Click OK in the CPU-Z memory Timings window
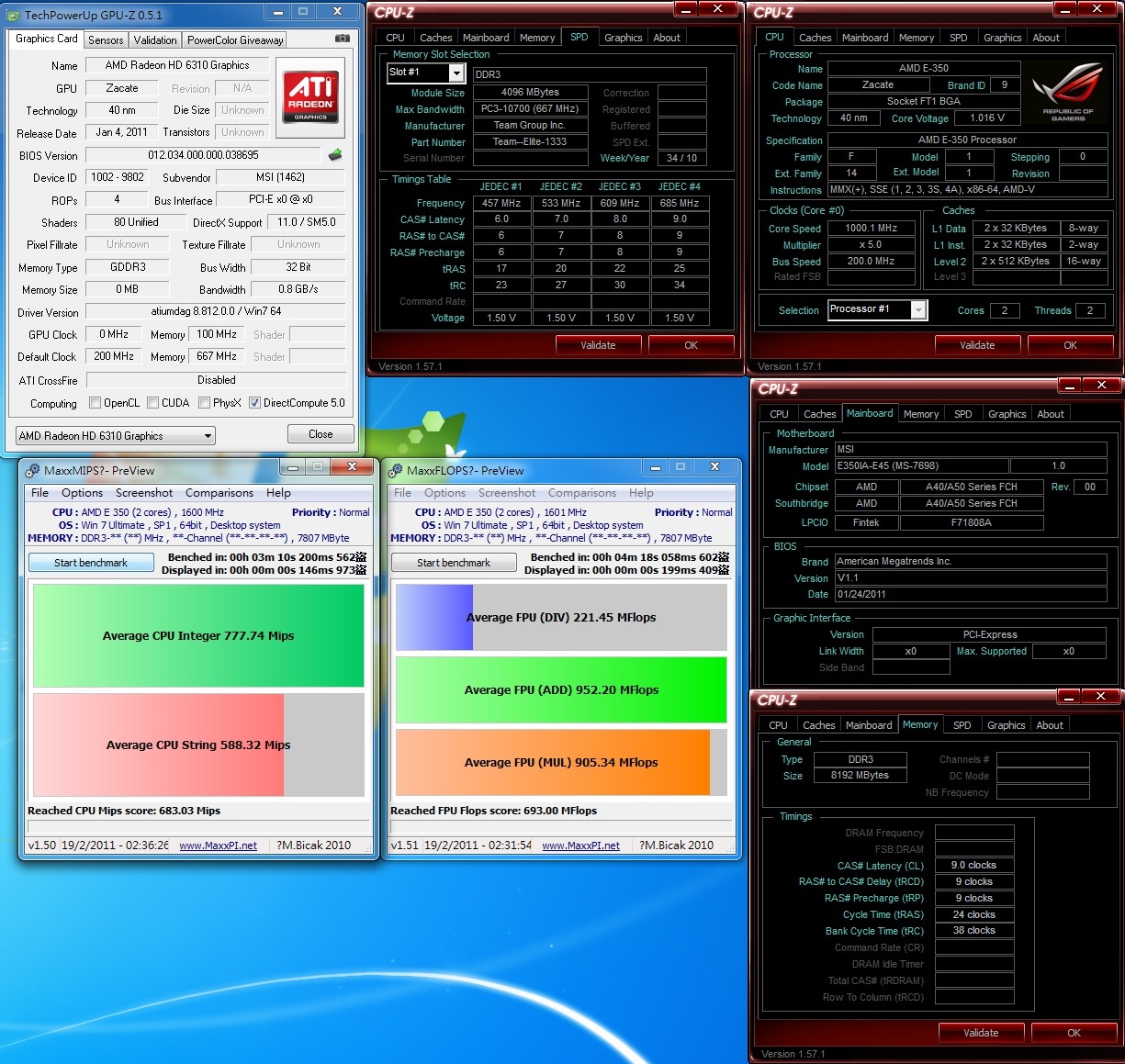Screen dimensions: 1125x1064 [1074, 1033]
